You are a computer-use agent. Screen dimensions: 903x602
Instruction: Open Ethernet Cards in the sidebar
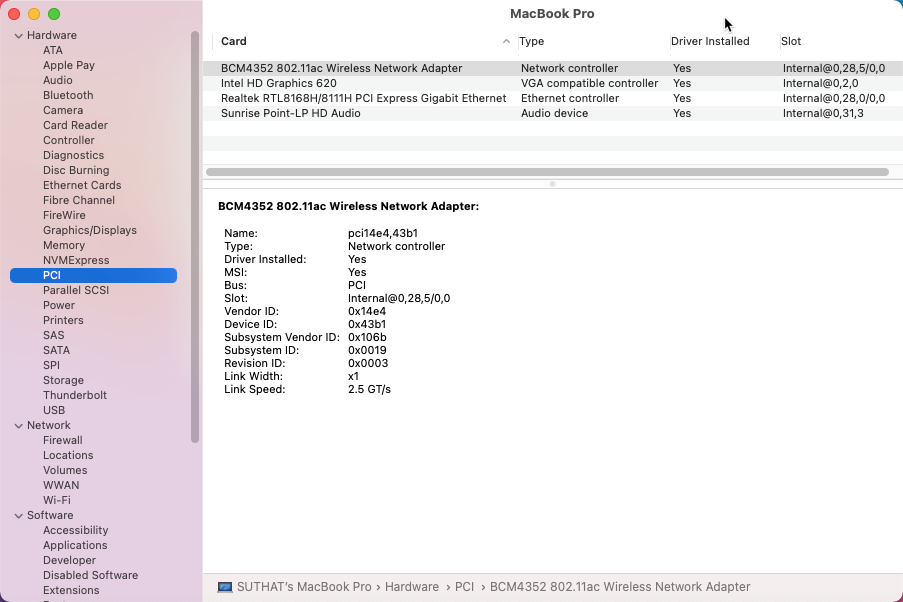pyautogui.click(x=82, y=185)
